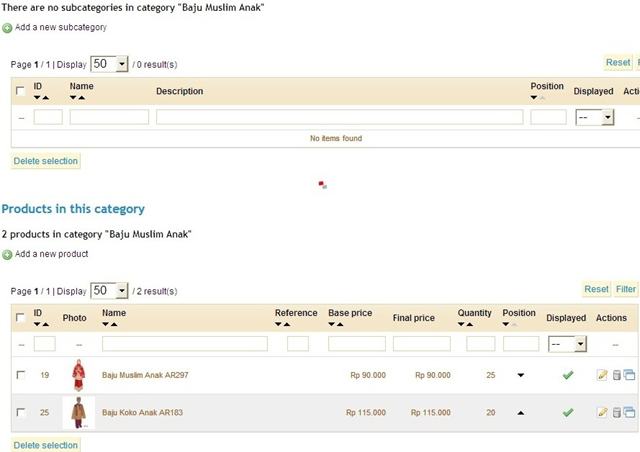Open products Displayed filter dropdown
Viewport: 640px width, 452px height.
567,344
